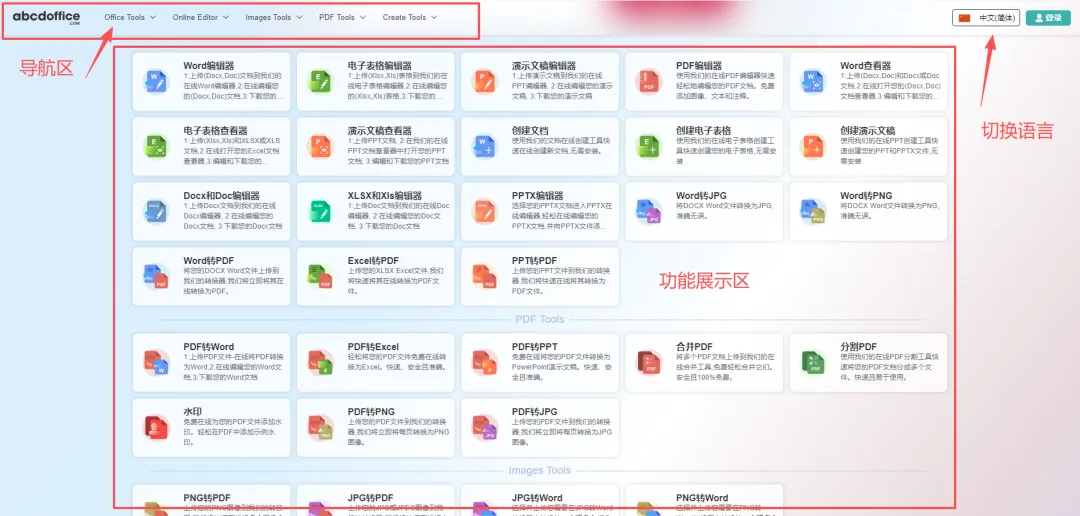The width and height of the screenshot is (1080, 516).
Task: Open the PDF编辑器 title link
Action: pos(699,65)
